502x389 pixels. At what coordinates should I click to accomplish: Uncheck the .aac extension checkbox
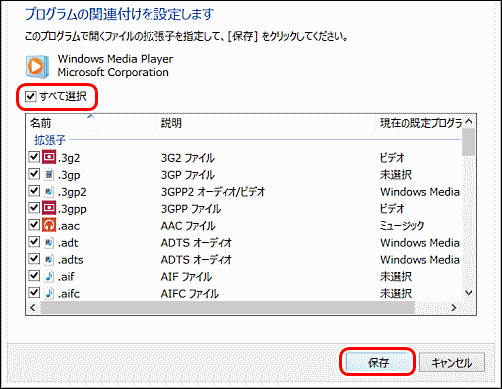tap(34, 225)
